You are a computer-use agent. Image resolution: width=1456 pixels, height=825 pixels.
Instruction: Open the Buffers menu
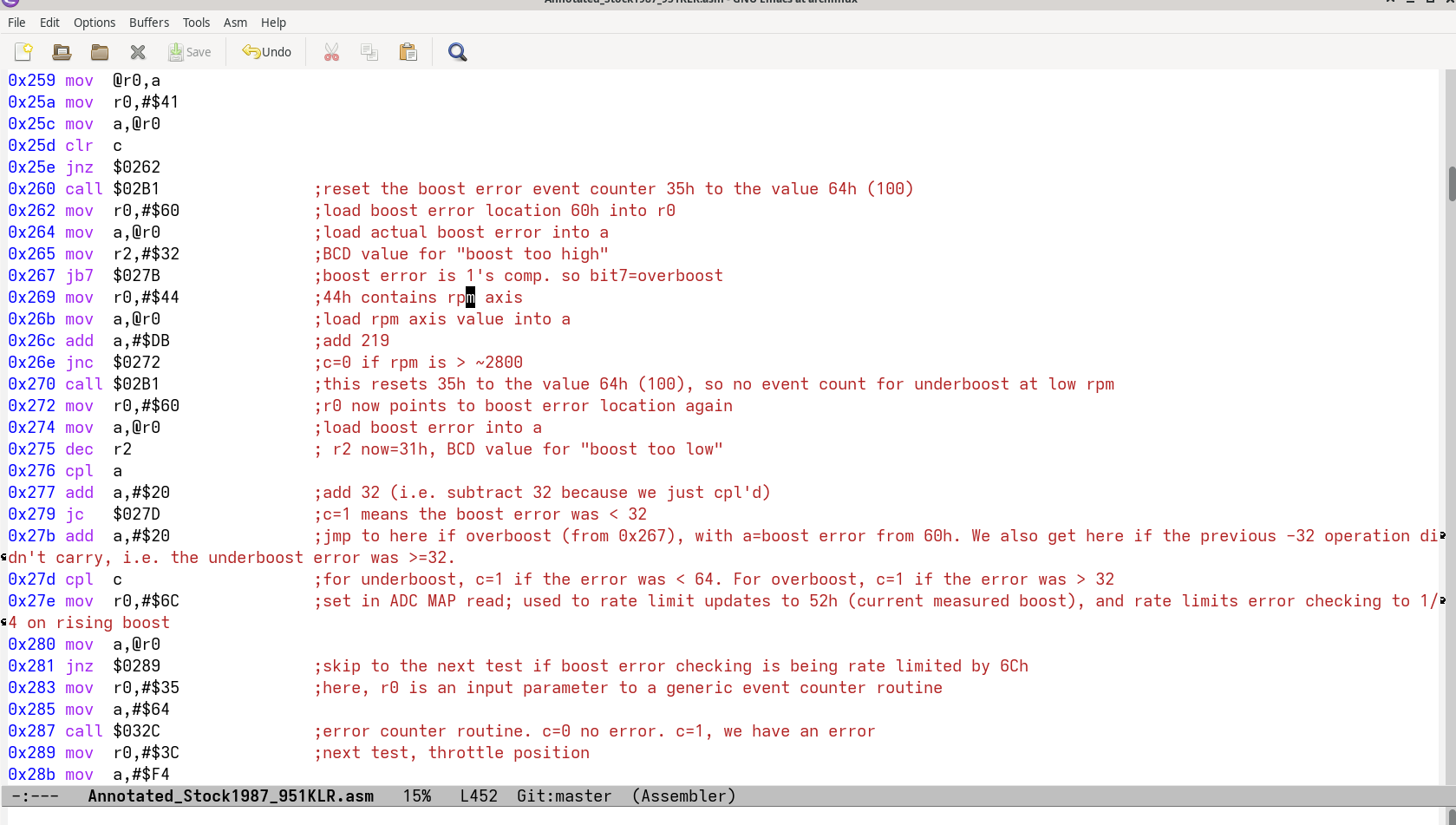tap(149, 23)
